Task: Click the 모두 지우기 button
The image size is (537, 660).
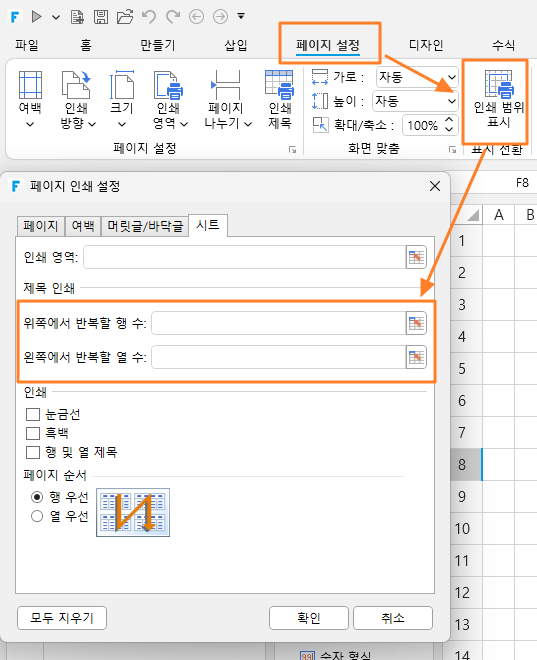Action: pos(62,618)
